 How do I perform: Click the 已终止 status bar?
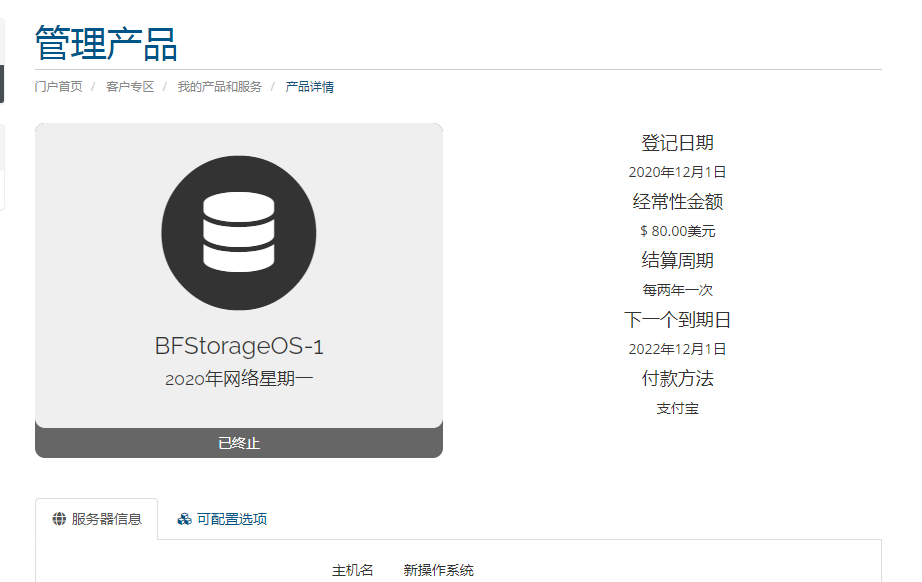point(239,443)
